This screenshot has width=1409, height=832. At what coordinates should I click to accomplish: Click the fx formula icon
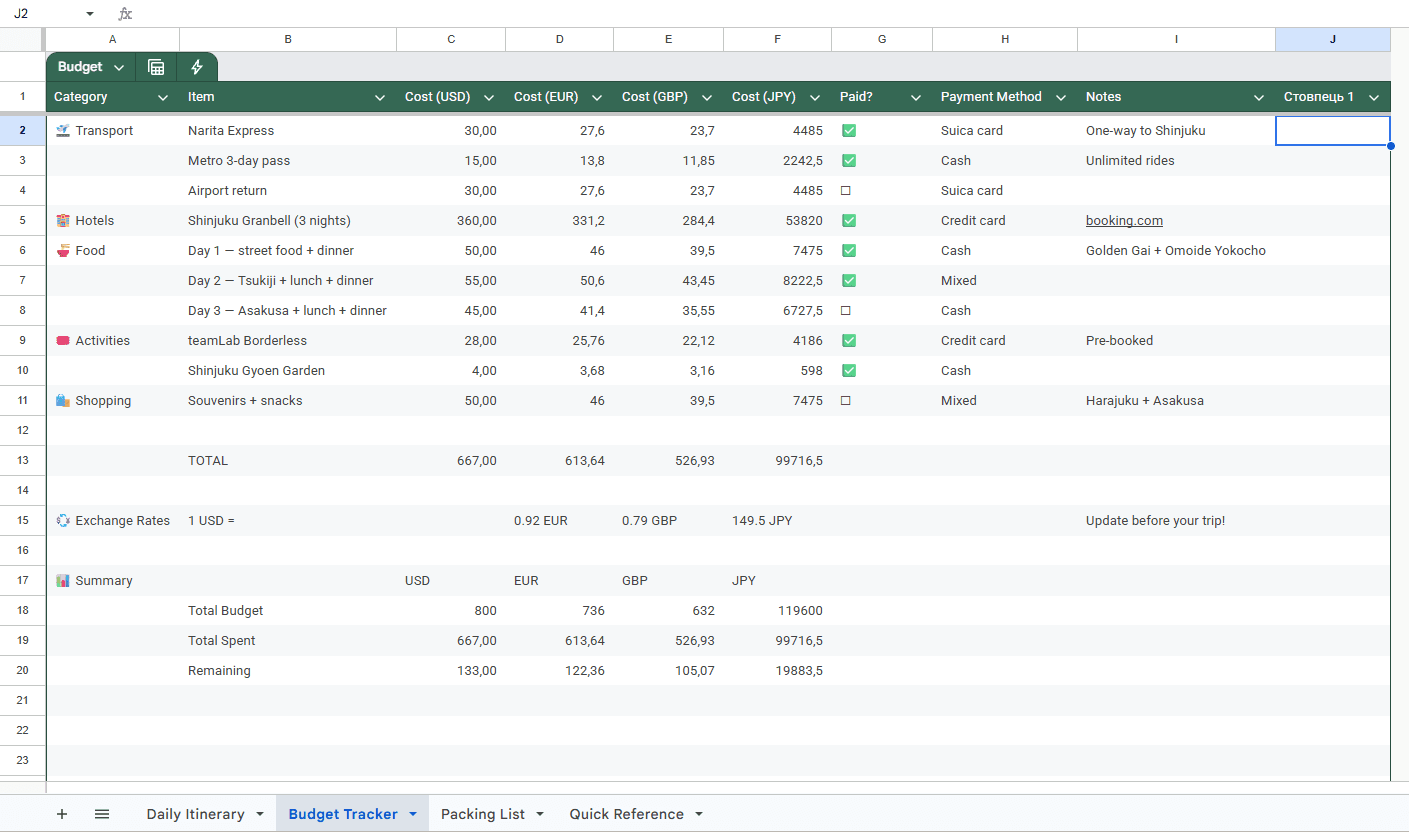[125, 14]
